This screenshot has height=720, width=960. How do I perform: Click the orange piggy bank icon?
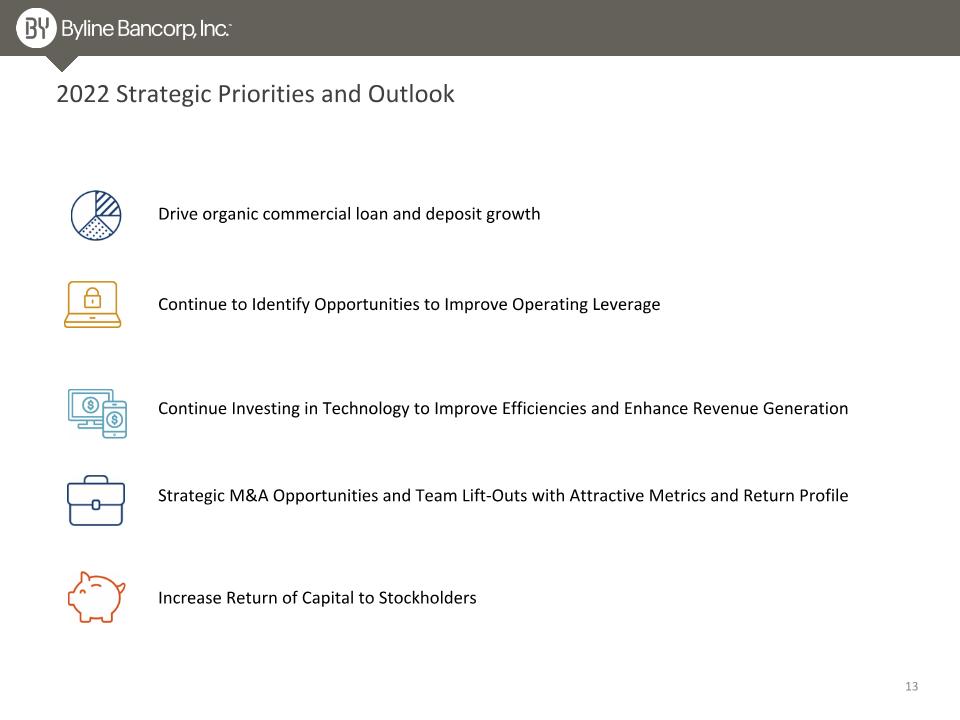tap(96, 597)
